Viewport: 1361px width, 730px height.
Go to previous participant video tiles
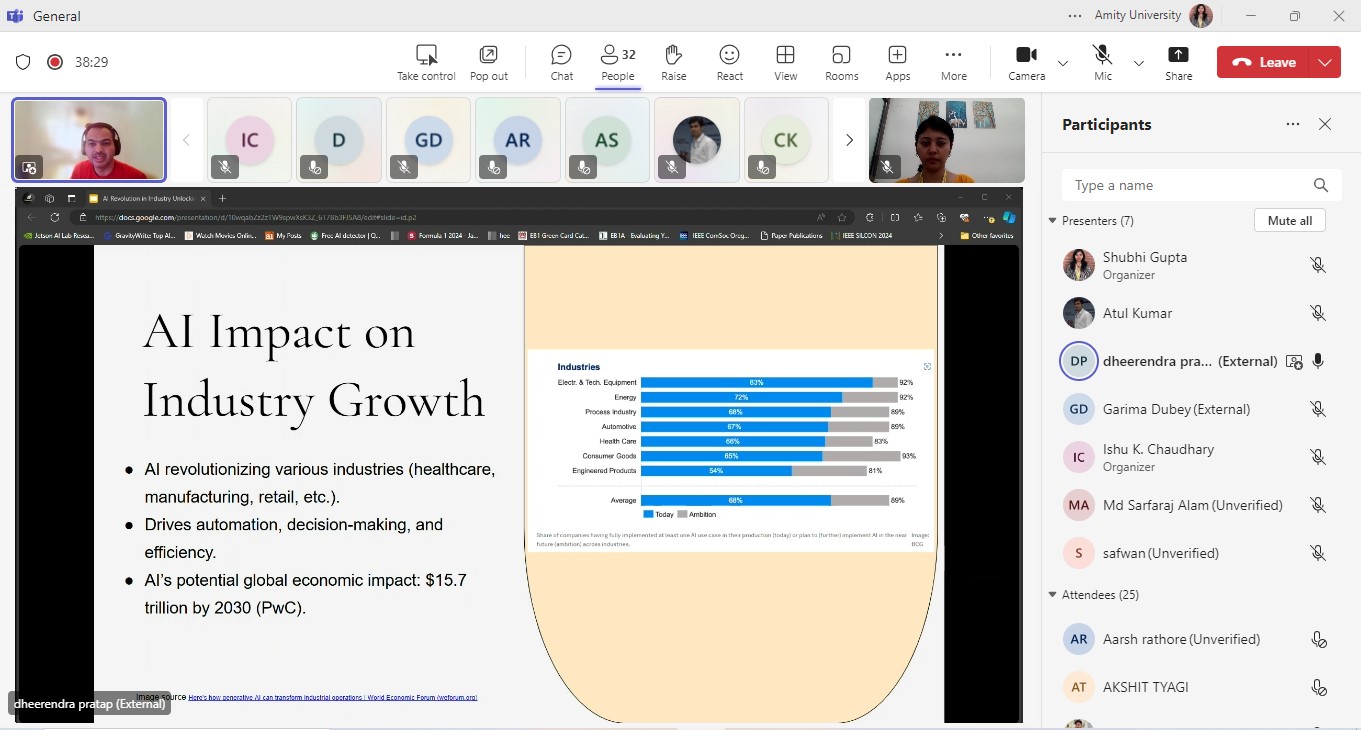tap(186, 140)
